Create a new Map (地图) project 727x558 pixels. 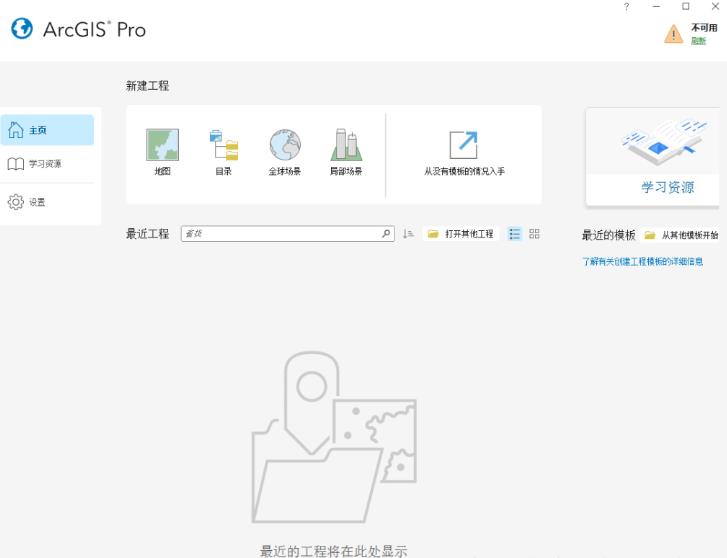pyautogui.click(x=162, y=152)
